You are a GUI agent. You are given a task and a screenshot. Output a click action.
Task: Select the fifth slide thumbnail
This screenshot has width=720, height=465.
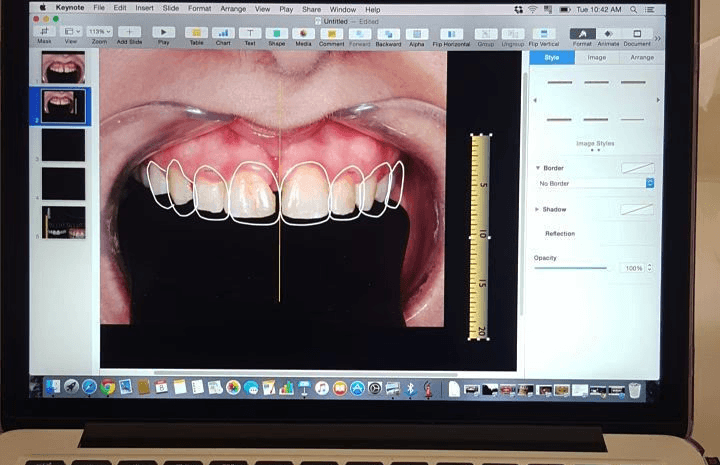(63, 223)
